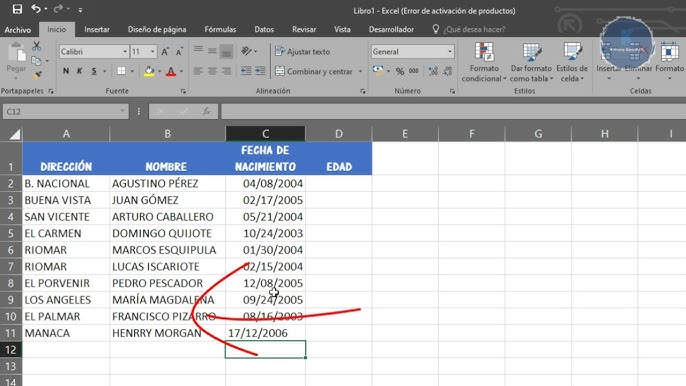Switch to Diseño de página tab

pyautogui.click(x=157, y=29)
